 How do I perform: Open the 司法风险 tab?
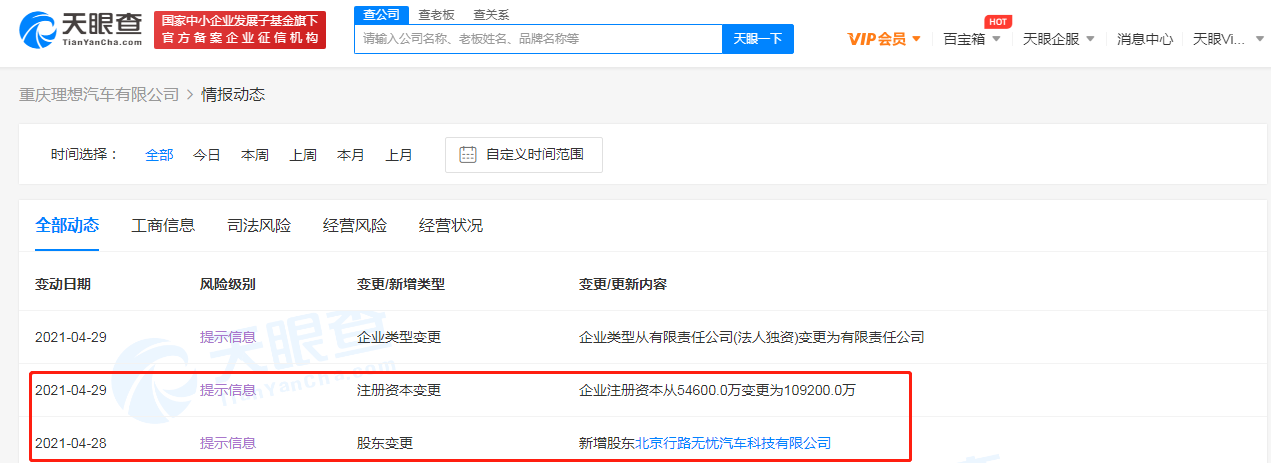coord(259,225)
